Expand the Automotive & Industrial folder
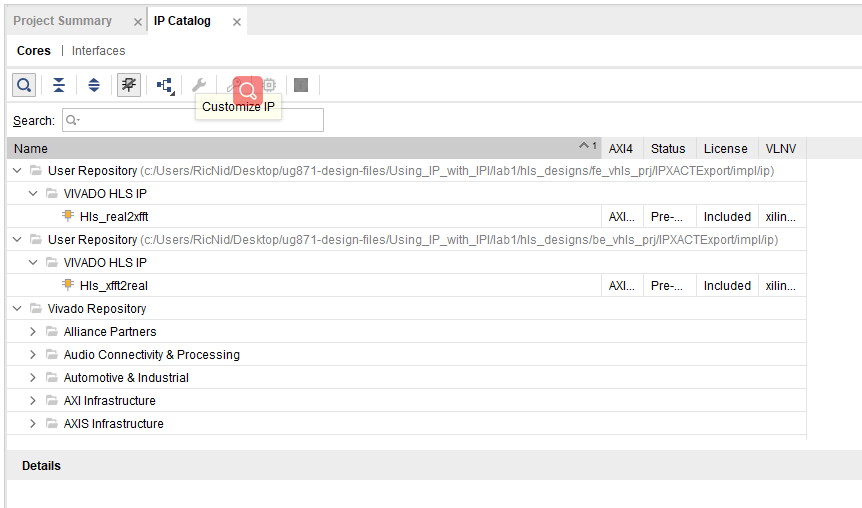Viewport: 862px width, 508px height. (x=33, y=378)
